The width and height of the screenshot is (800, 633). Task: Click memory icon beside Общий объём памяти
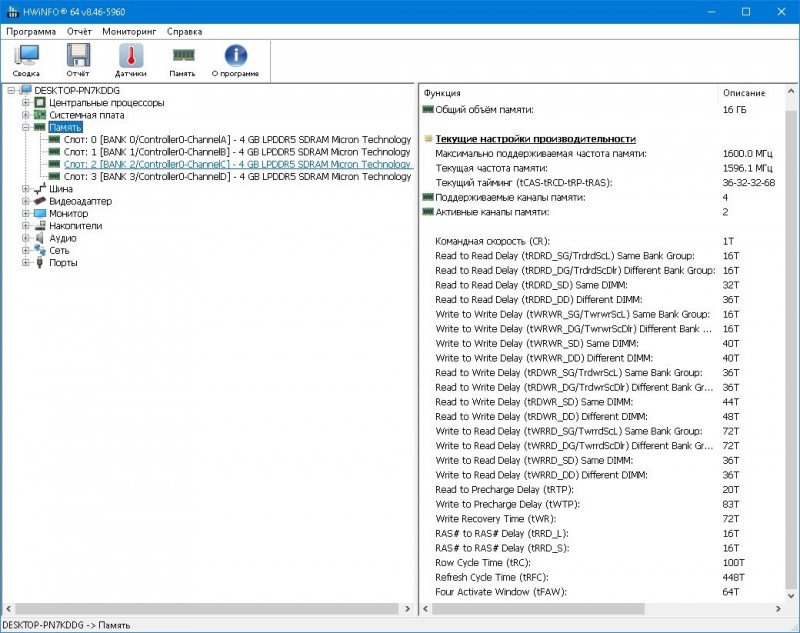[428, 109]
